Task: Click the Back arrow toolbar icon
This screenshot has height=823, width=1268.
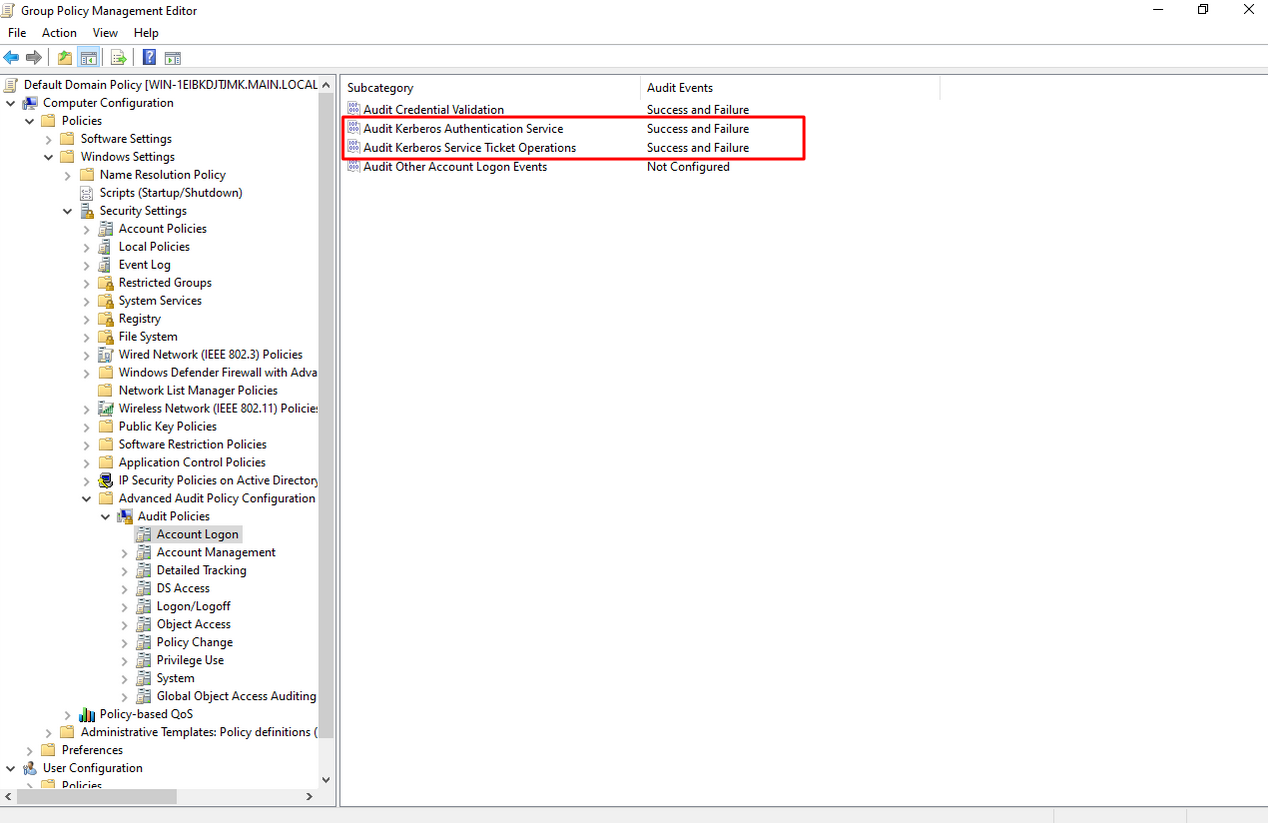Action: pyautogui.click(x=12, y=58)
